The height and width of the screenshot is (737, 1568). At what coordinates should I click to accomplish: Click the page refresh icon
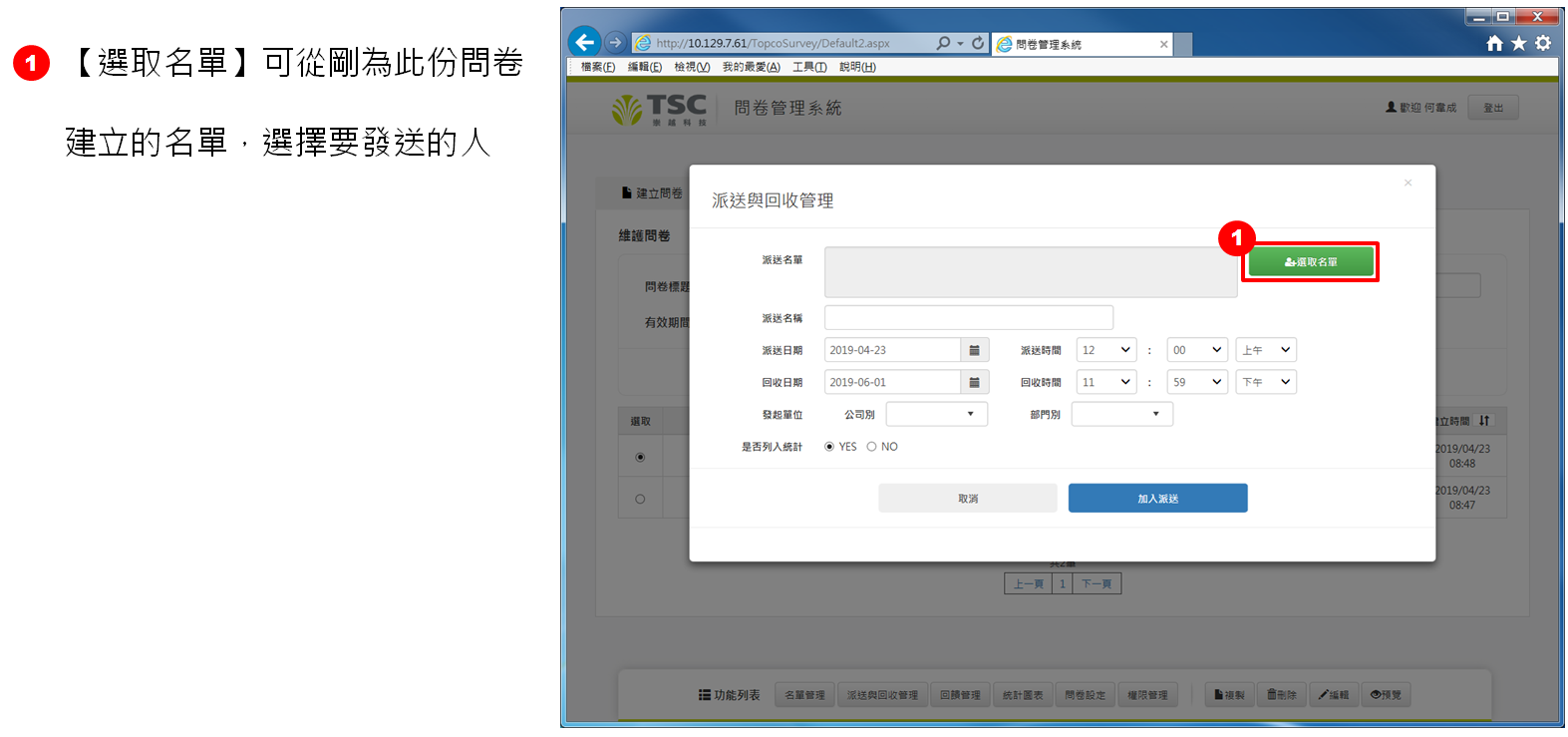tap(978, 43)
